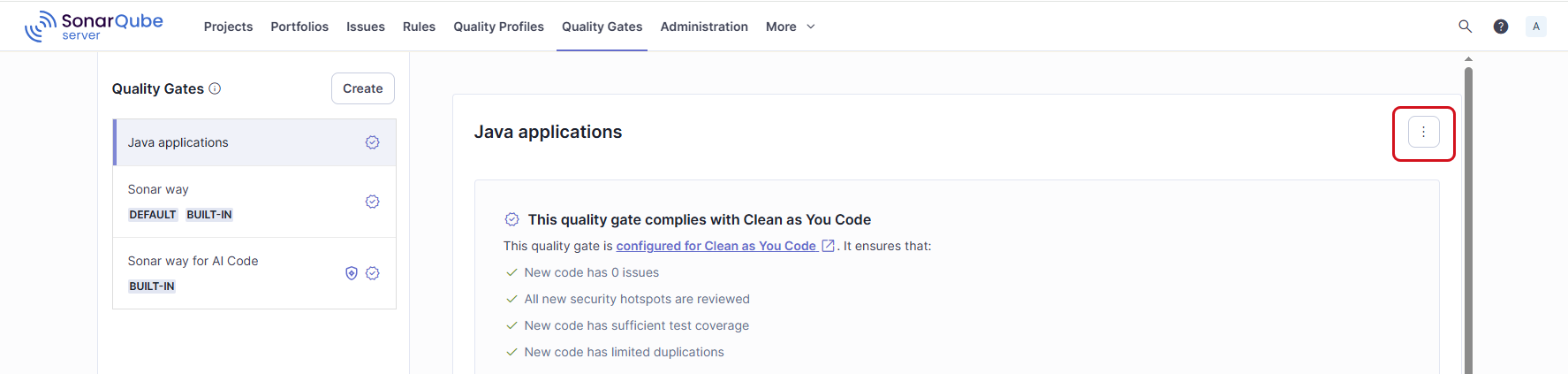Click the compliance badge on Sonar way for AI Code
Screen dimensions: 1568x374
(373, 273)
